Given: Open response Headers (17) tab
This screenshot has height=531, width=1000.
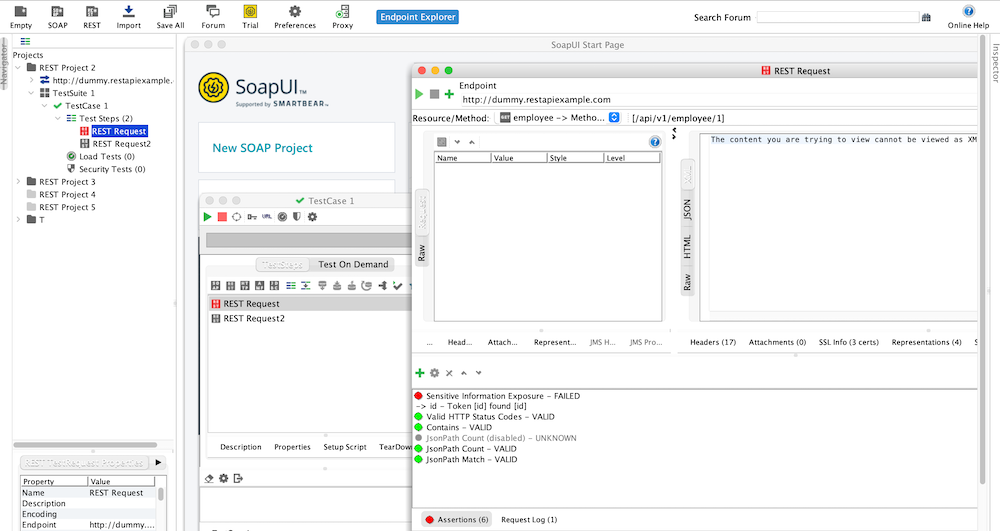Looking at the screenshot, I should pyautogui.click(x=713, y=342).
